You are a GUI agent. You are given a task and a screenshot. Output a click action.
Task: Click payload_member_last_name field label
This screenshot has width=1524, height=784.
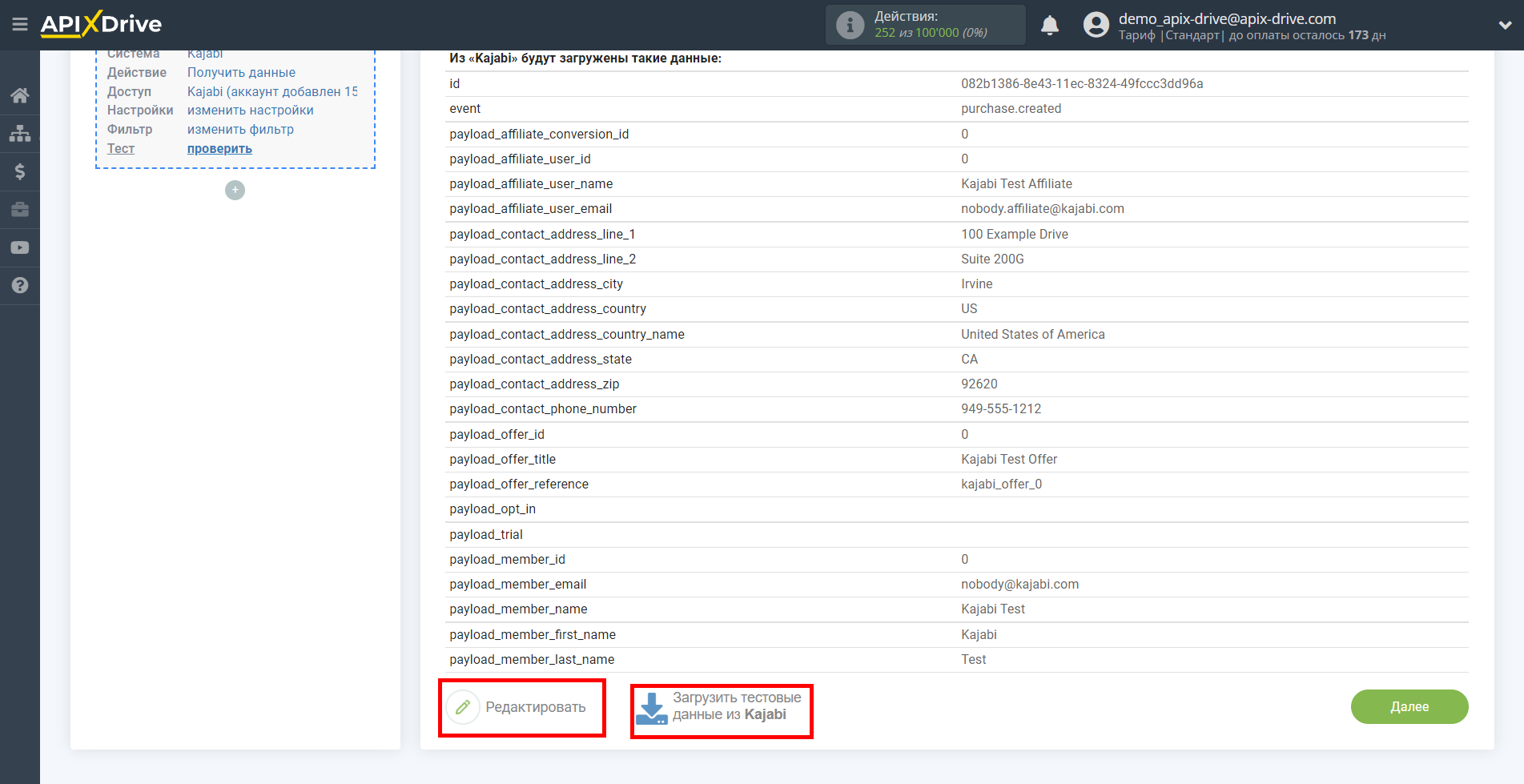tap(532, 659)
